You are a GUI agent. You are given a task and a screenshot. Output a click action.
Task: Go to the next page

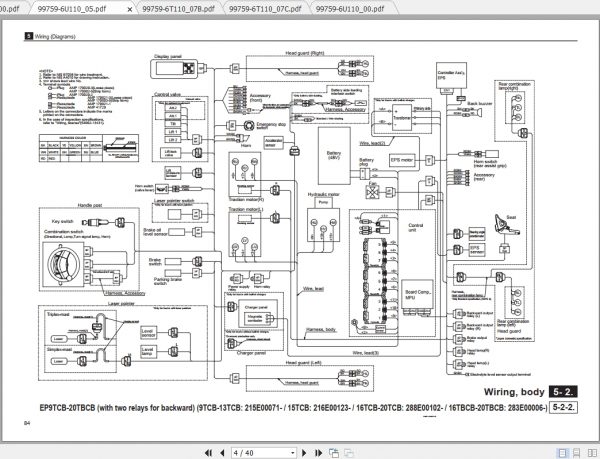point(304,453)
